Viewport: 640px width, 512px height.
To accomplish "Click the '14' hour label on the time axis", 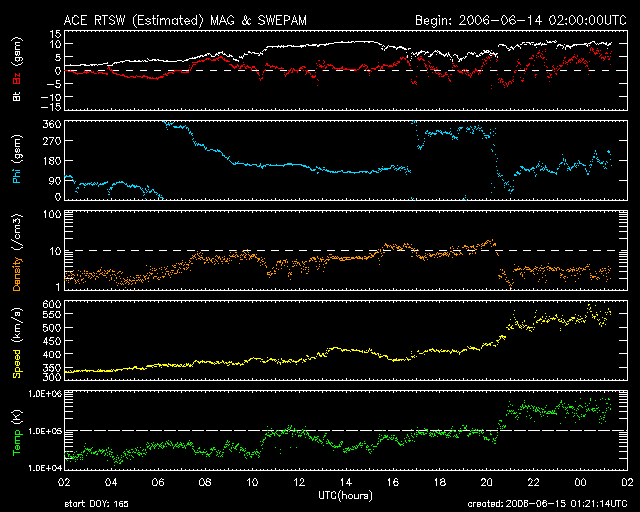I will click(346, 483).
